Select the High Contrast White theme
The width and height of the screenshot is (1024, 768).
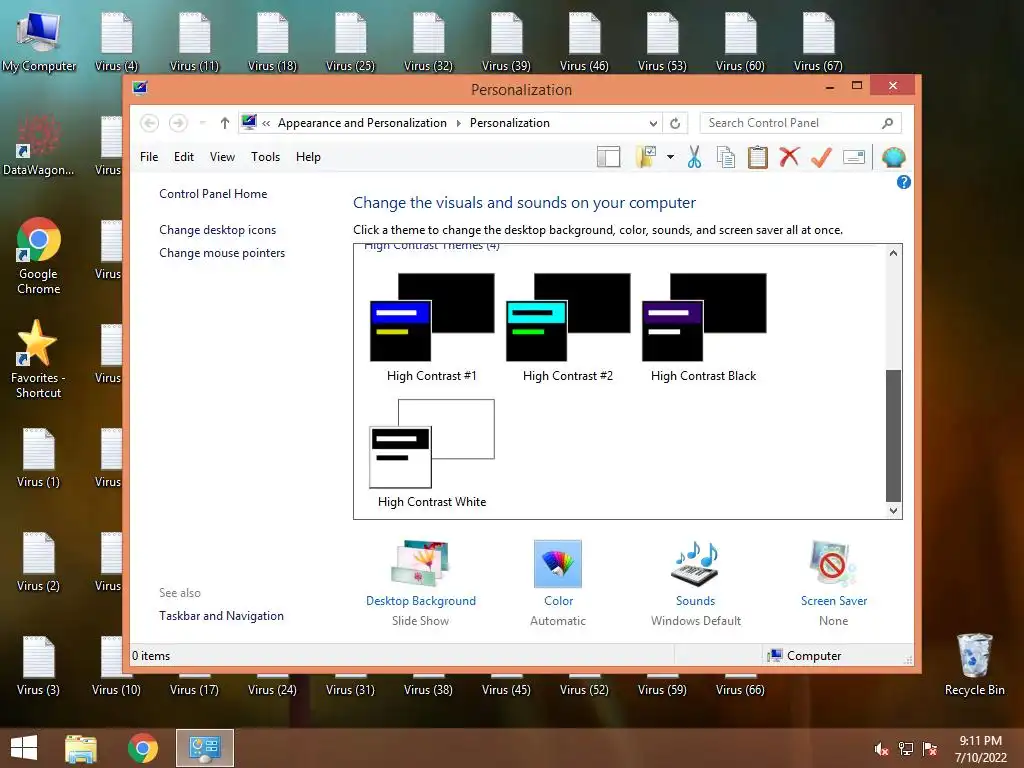pos(432,454)
